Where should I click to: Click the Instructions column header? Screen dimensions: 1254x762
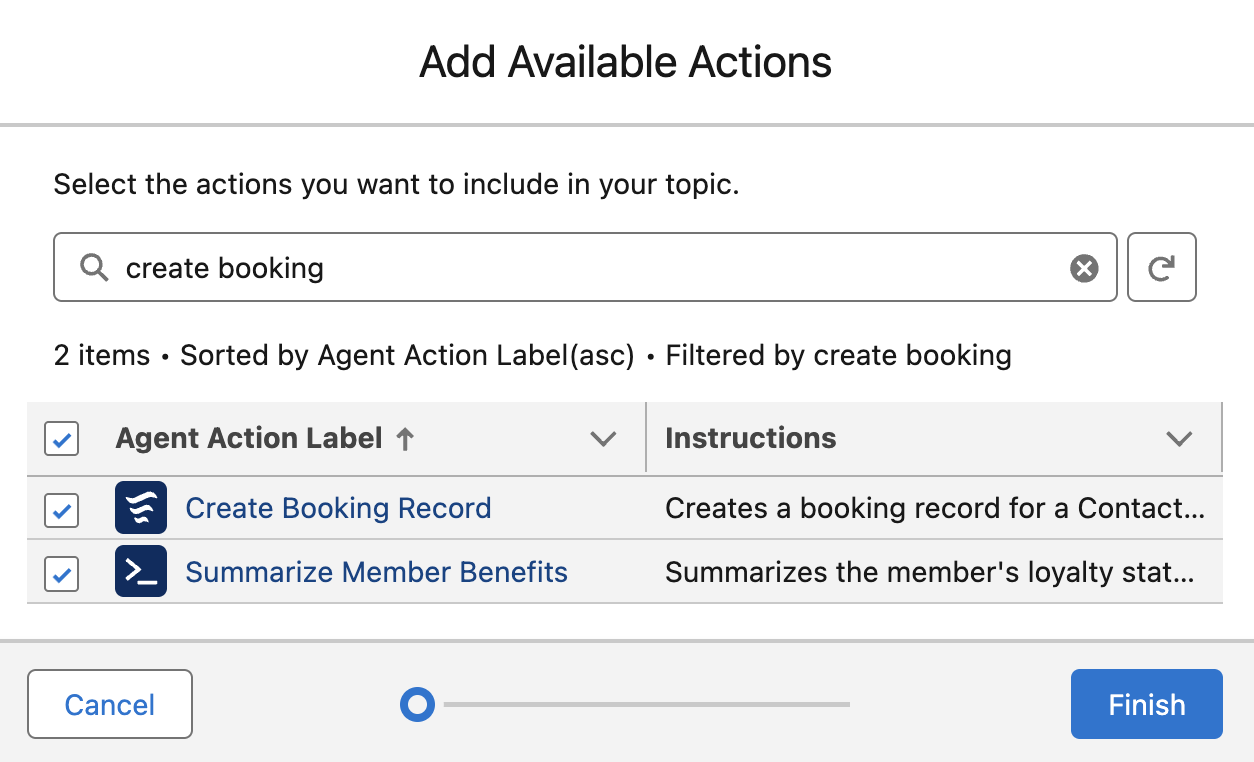click(750, 439)
